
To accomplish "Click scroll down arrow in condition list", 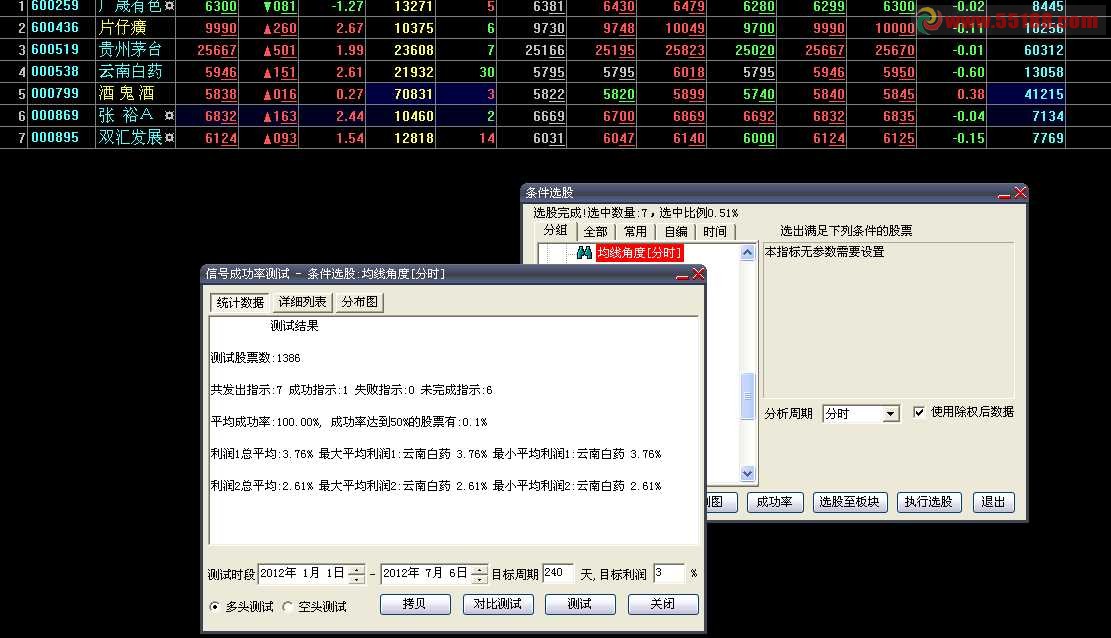I will pyautogui.click(x=748, y=474).
